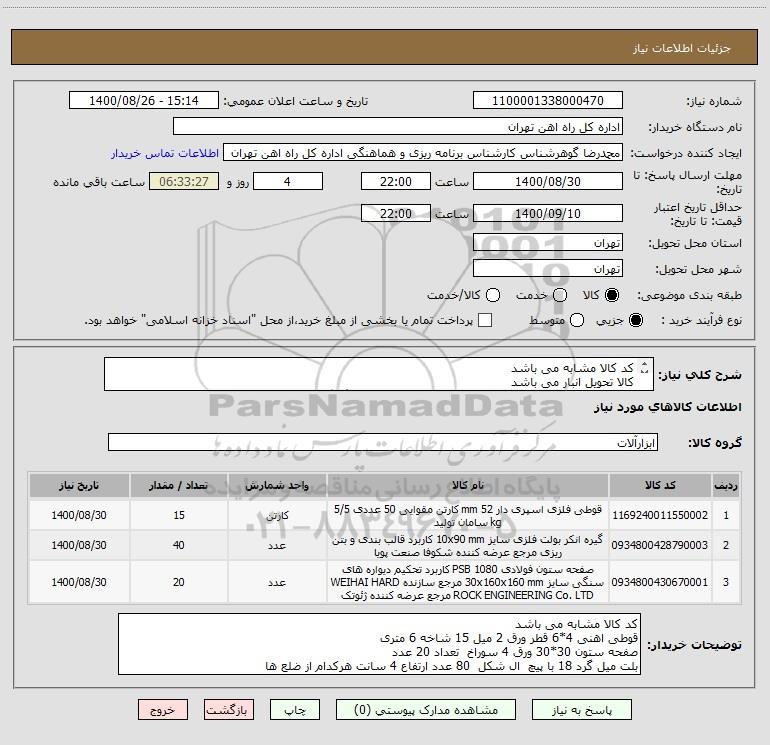Select the کالا radio button

612,295
